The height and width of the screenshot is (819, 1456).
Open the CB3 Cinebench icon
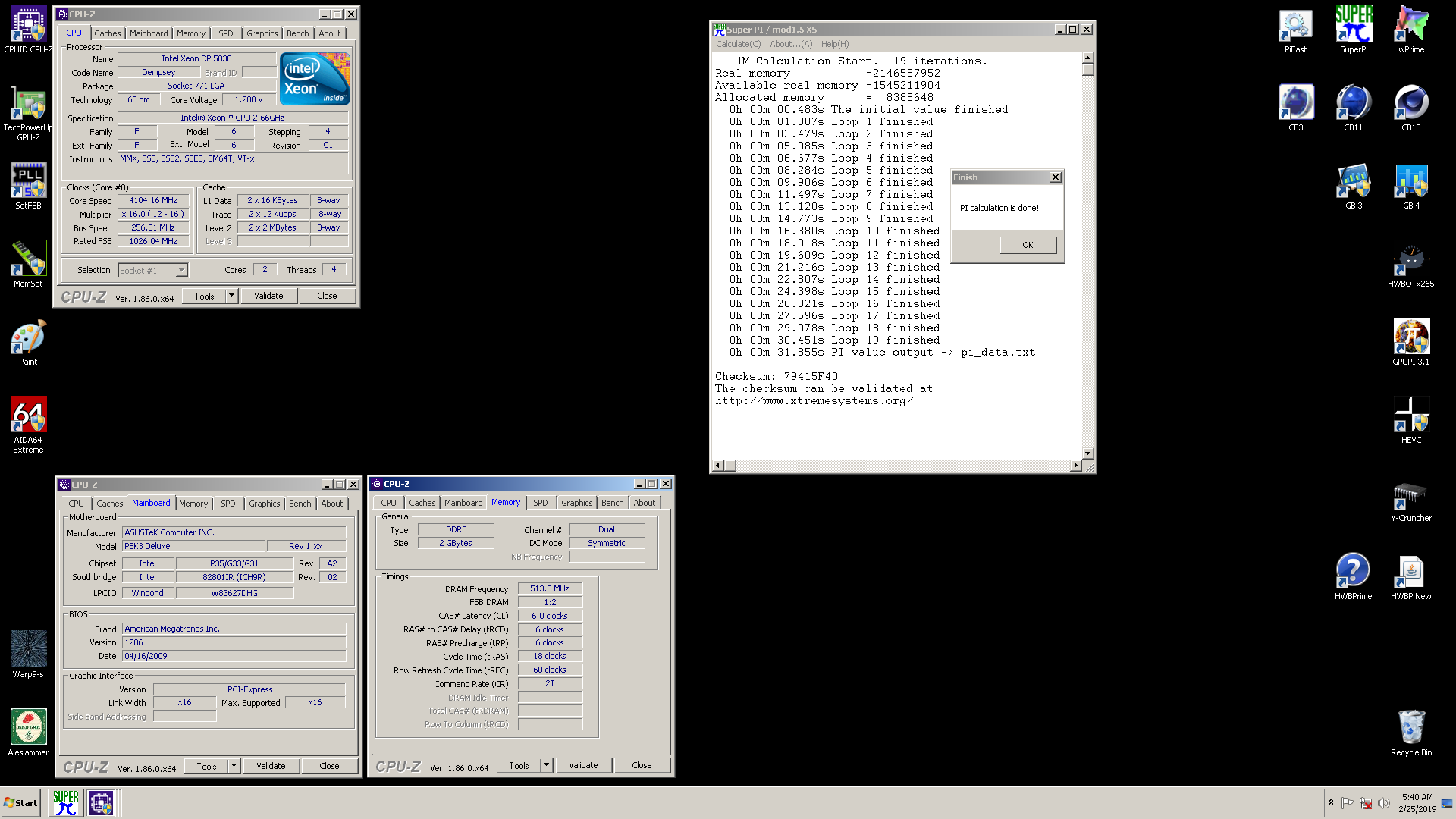[1295, 108]
